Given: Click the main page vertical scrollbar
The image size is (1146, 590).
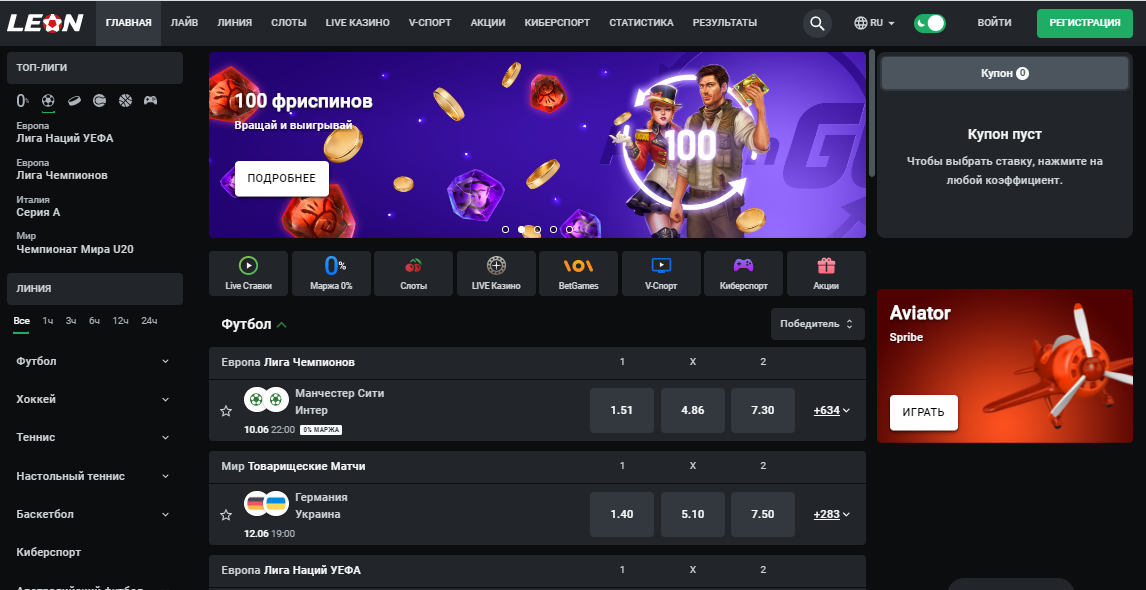Looking at the screenshot, I should coord(871,113).
